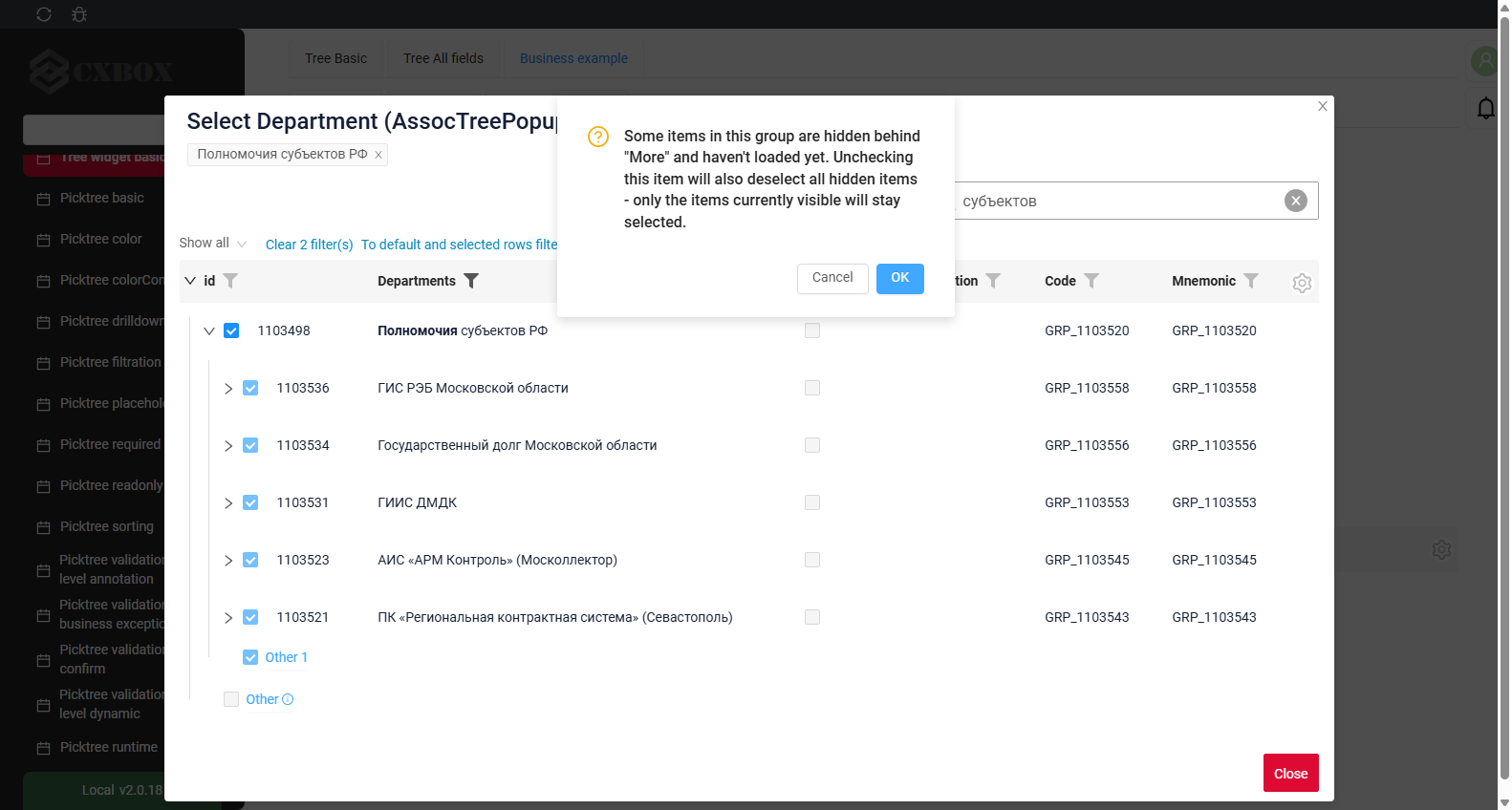Screen dimensions: 1512x810
Task: Collapse the 1103498 tree row
Action: click(x=209, y=330)
